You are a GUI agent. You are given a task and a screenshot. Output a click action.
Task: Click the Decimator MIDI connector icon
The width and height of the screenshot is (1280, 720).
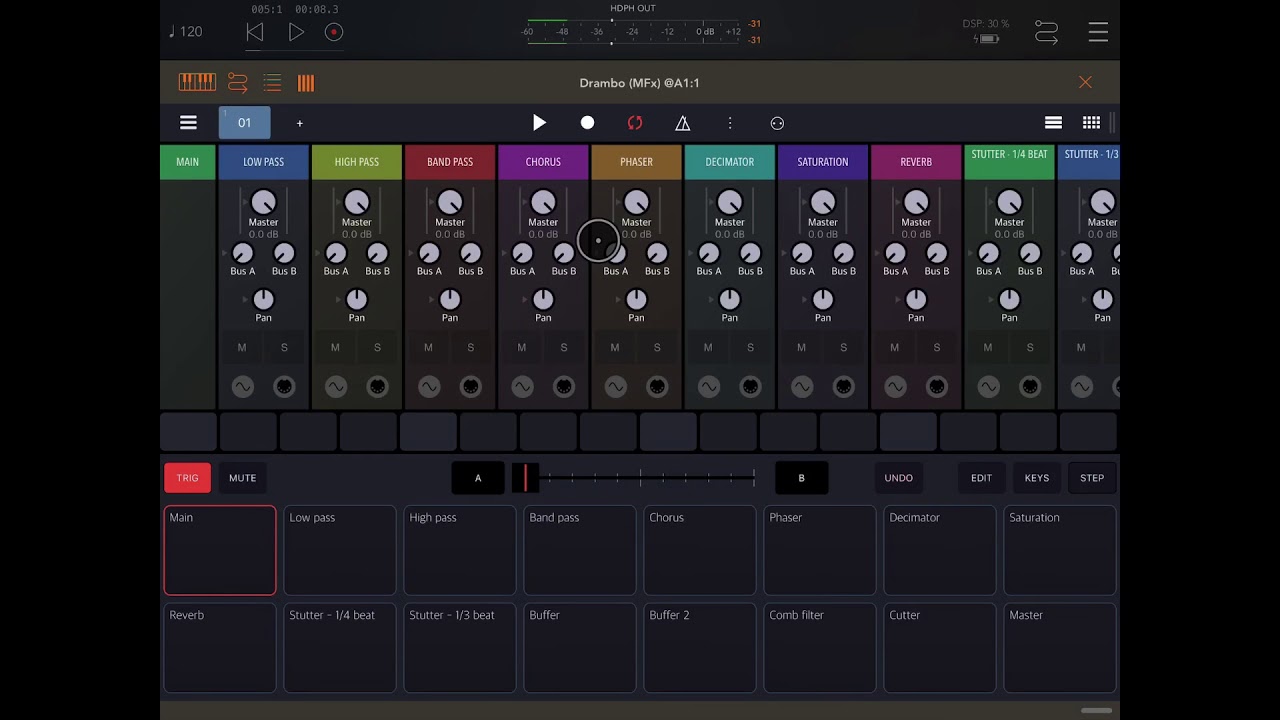coord(750,387)
